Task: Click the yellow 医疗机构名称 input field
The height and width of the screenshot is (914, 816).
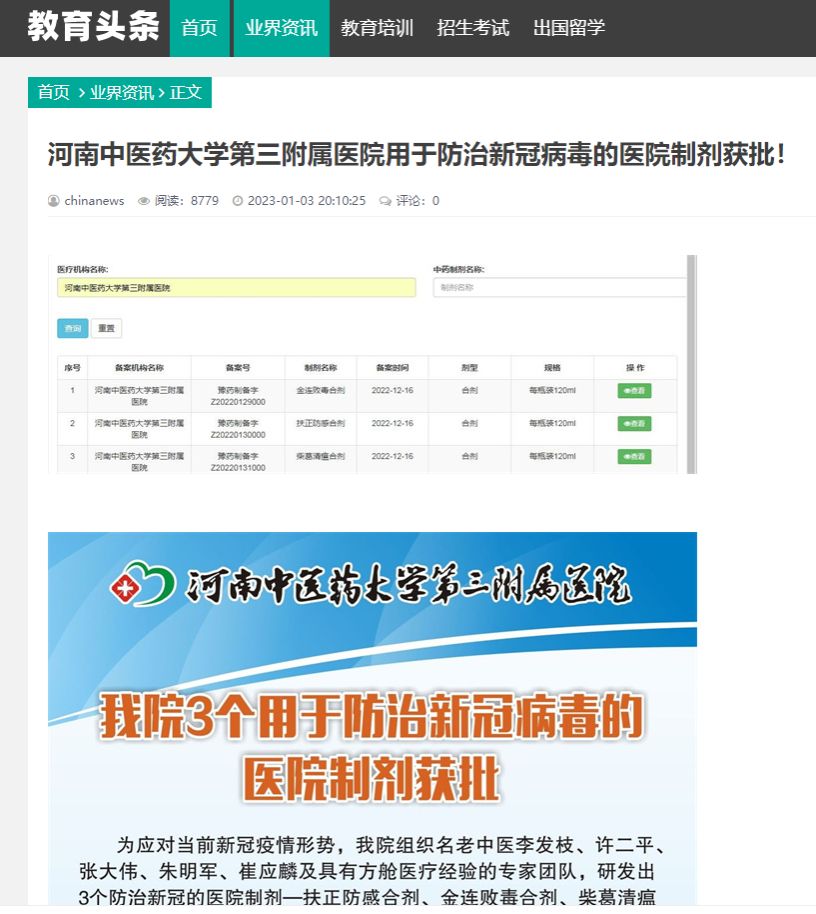Action: [x=236, y=288]
